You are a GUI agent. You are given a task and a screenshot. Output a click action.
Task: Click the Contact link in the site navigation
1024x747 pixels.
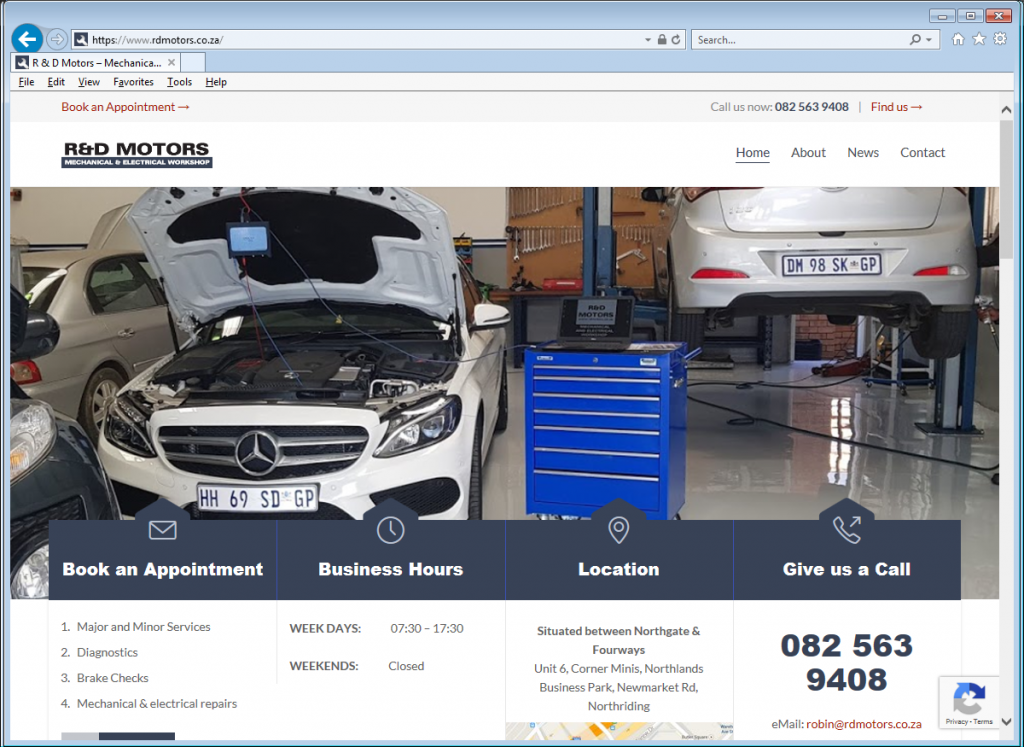922,152
